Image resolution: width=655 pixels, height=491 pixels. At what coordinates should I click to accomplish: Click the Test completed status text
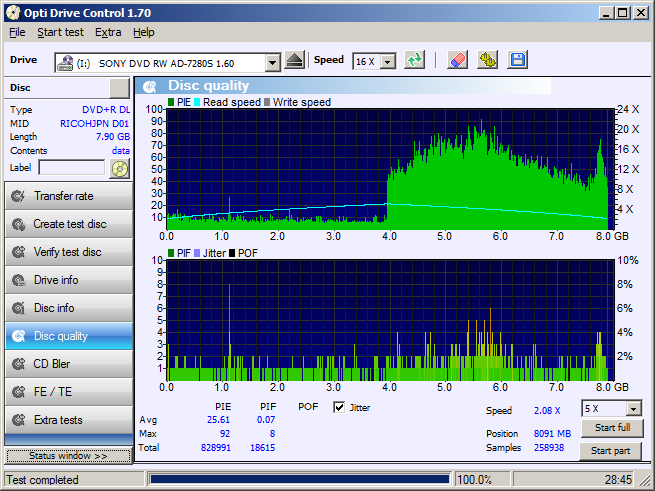pyautogui.click(x=43, y=480)
